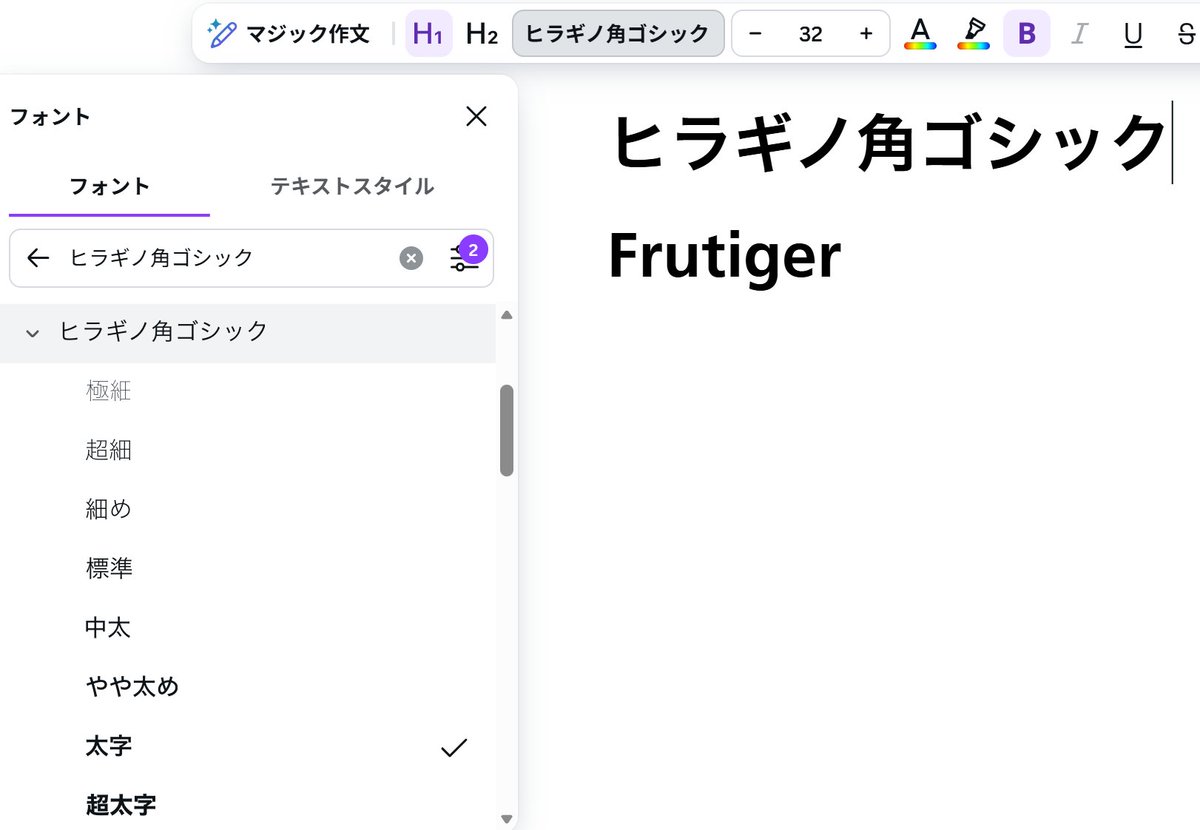Toggle strikethrough formatting
1200x830 pixels.
[x=1185, y=34]
